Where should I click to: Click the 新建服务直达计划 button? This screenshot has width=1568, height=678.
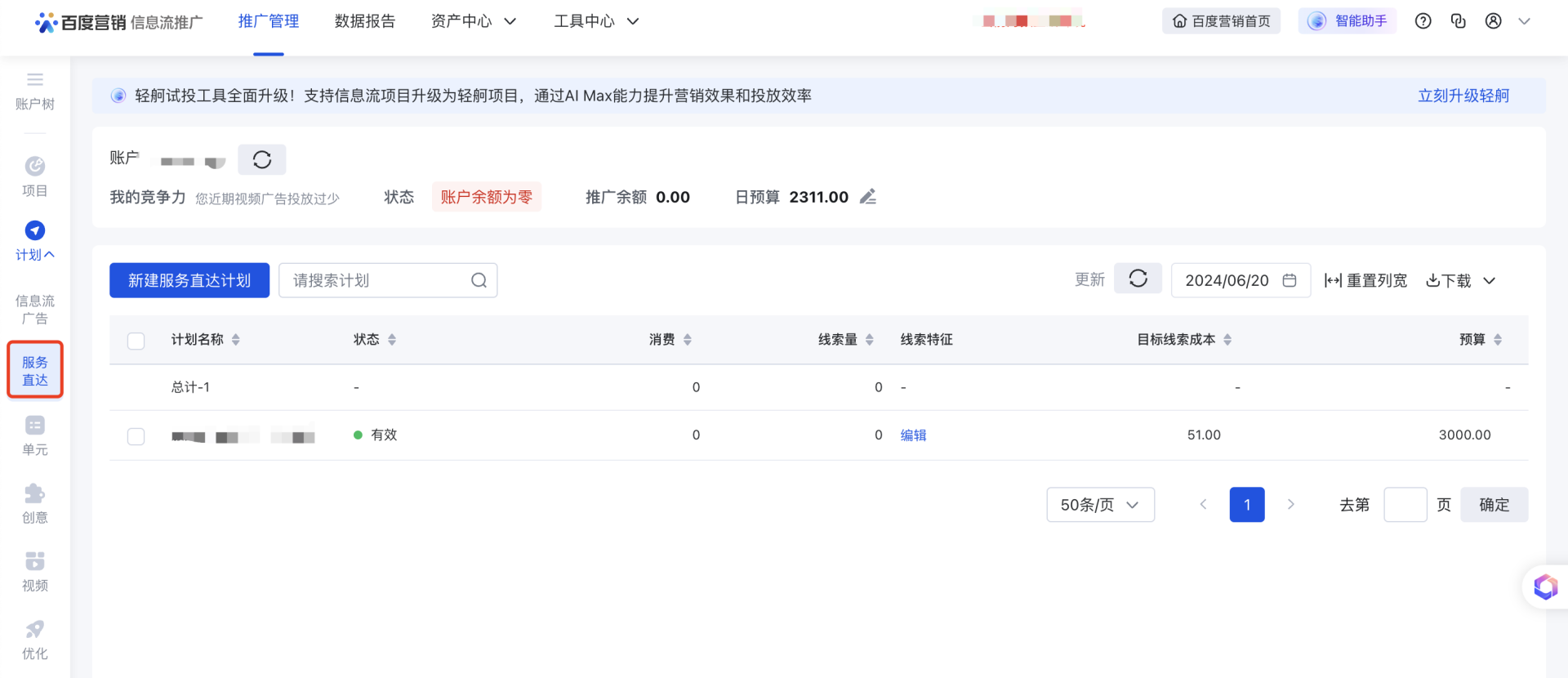click(189, 280)
